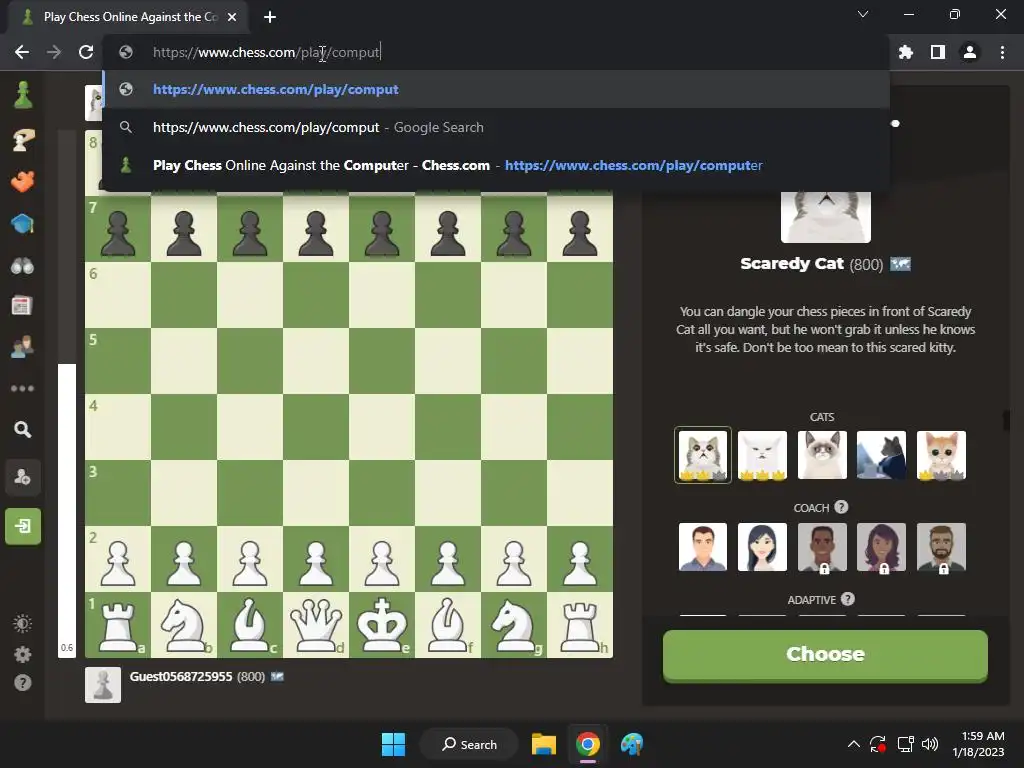Click the evaluation bar beside the board
This screenshot has width=1024, height=768.
tap(67, 394)
